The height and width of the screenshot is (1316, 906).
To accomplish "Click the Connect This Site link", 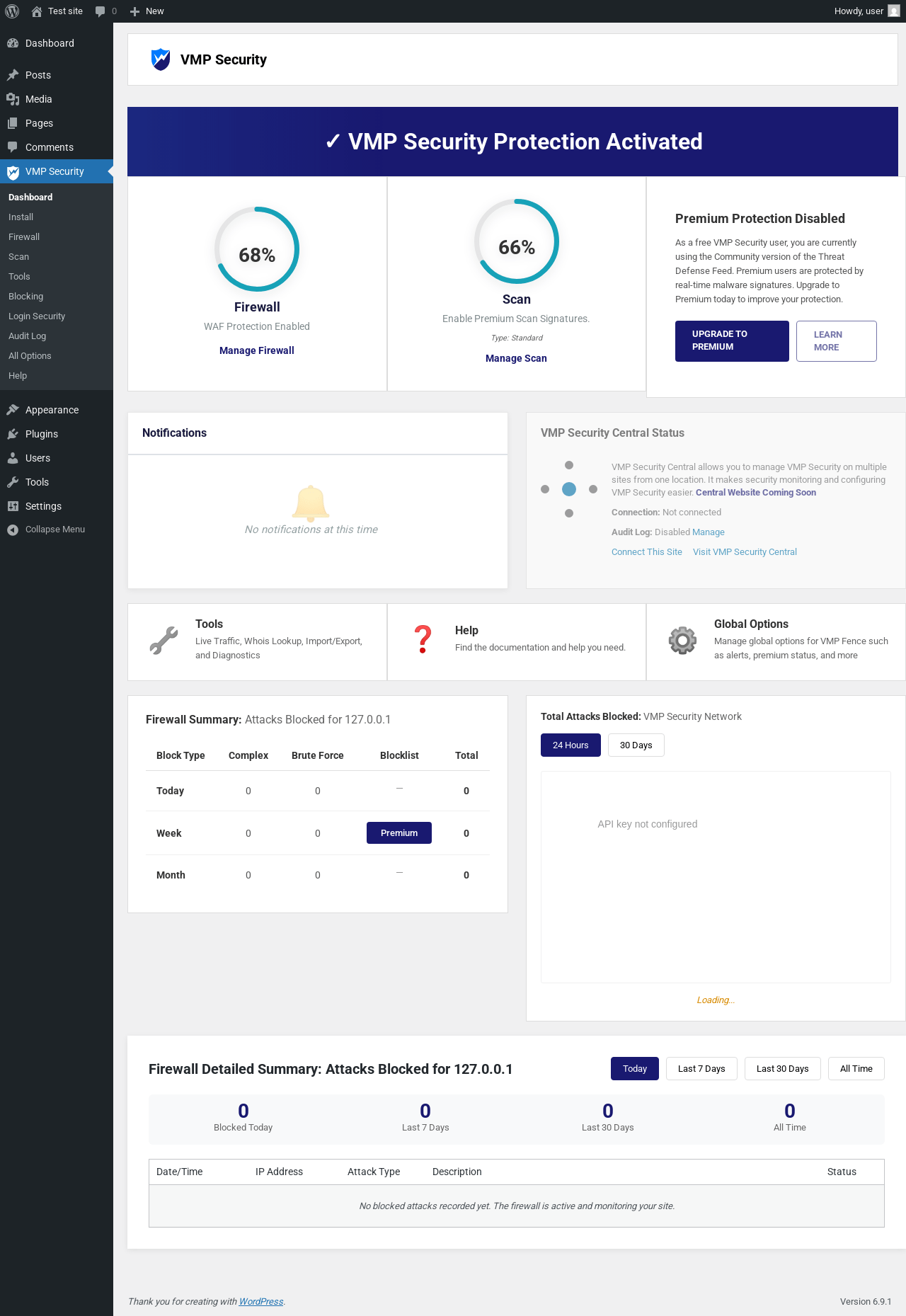I will click(647, 552).
